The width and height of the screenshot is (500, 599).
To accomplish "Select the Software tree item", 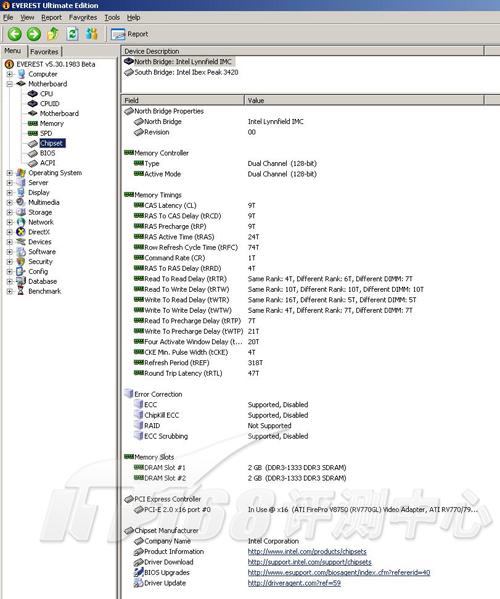I will coord(42,252).
